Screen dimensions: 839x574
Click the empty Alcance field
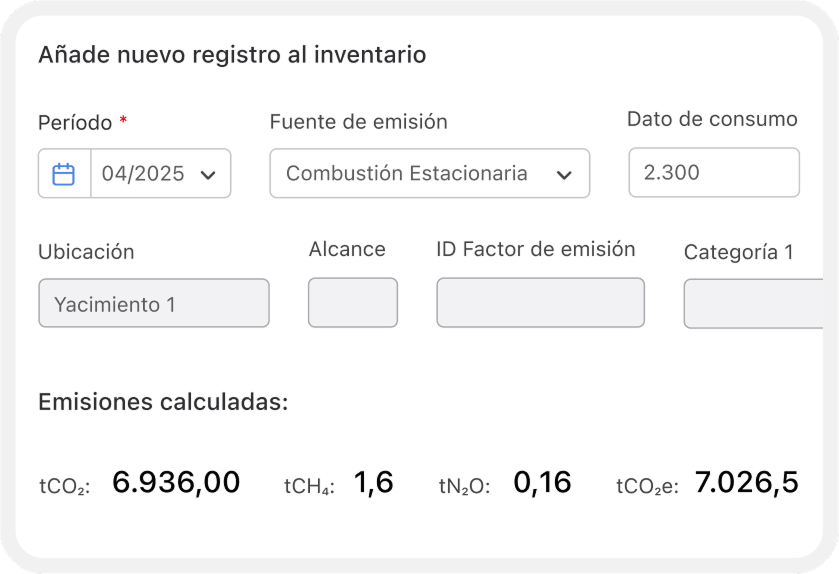352,303
